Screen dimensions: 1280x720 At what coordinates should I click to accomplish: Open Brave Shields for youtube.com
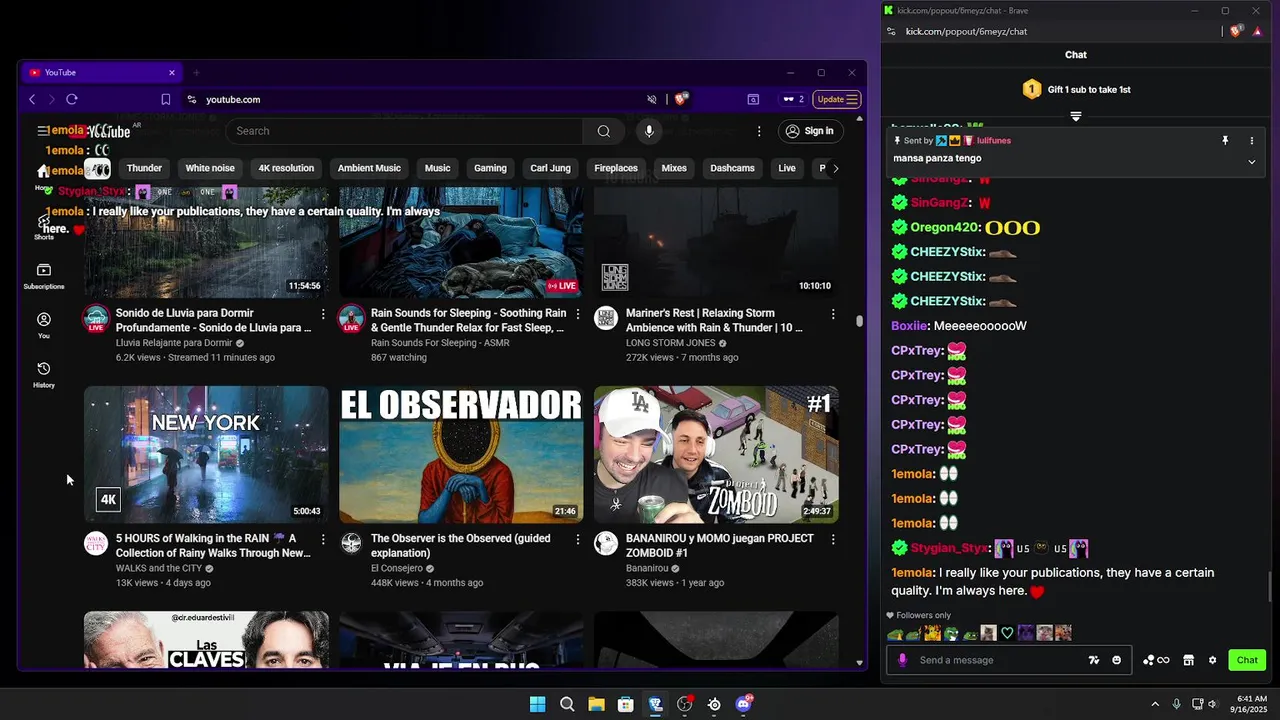pos(681,99)
